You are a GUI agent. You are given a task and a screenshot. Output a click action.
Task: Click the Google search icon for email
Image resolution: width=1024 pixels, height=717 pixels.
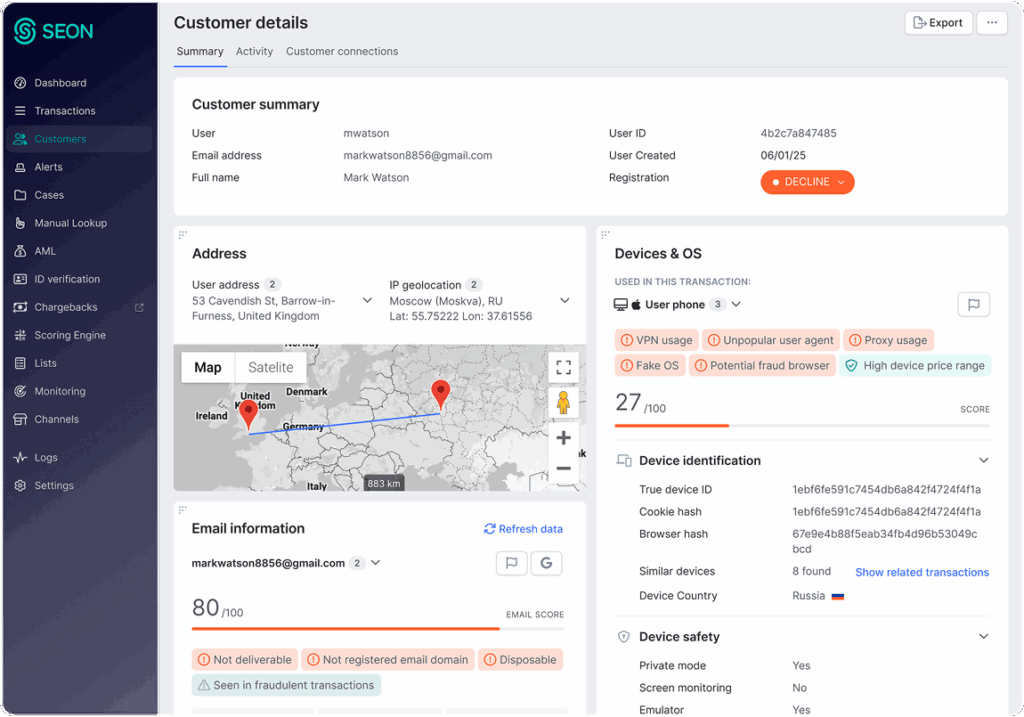point(546,563)
